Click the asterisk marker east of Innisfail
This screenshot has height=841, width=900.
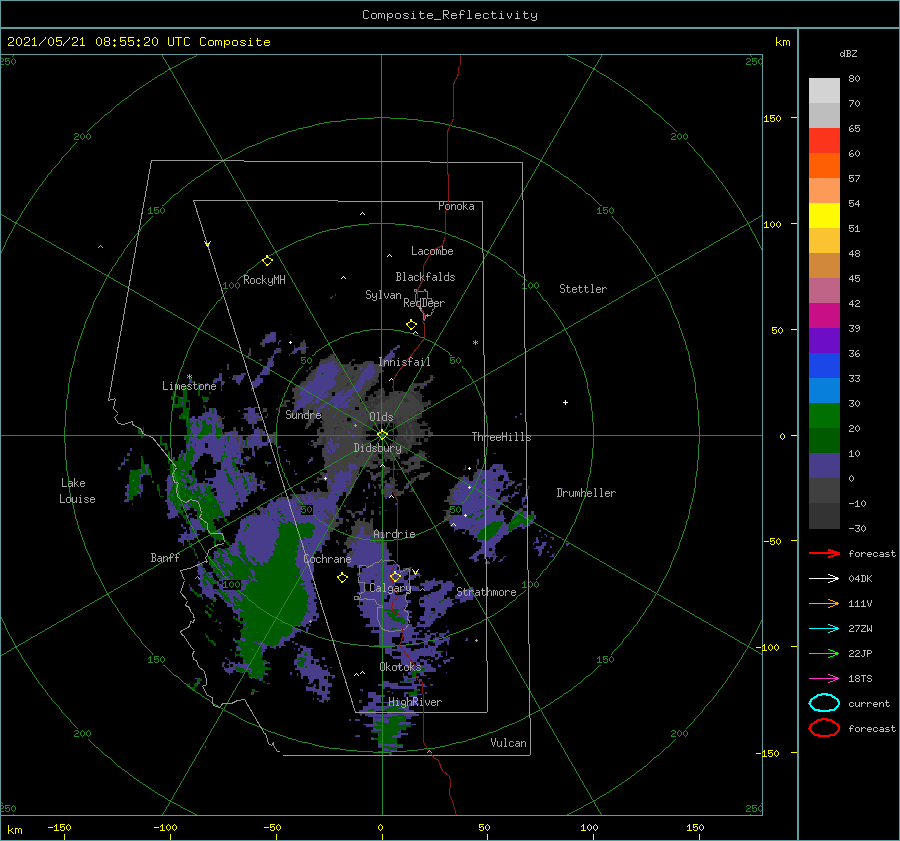pyautogui.click(x=475, y=343)
